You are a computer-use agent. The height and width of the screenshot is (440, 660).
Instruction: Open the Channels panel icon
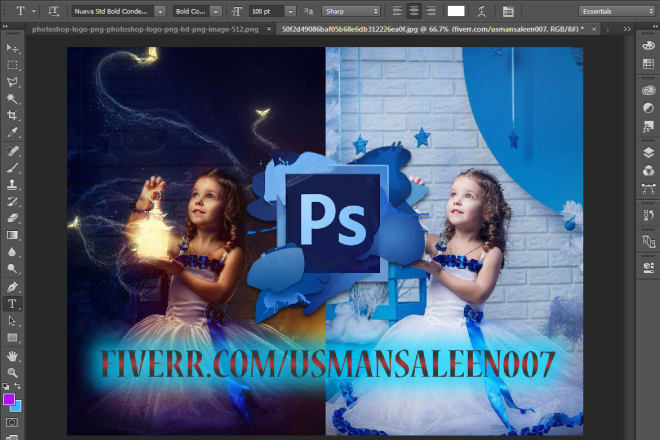[648, 171]
